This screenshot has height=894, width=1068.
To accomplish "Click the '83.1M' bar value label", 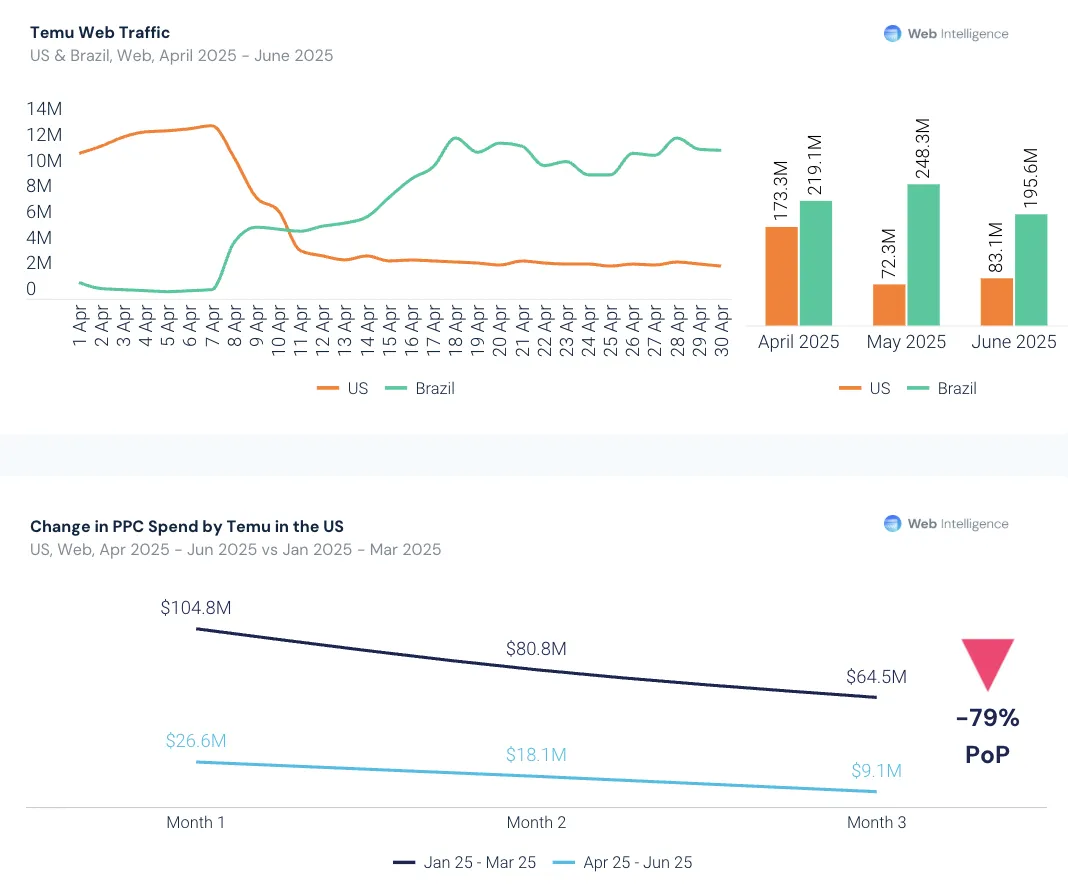I will (996, 247).
